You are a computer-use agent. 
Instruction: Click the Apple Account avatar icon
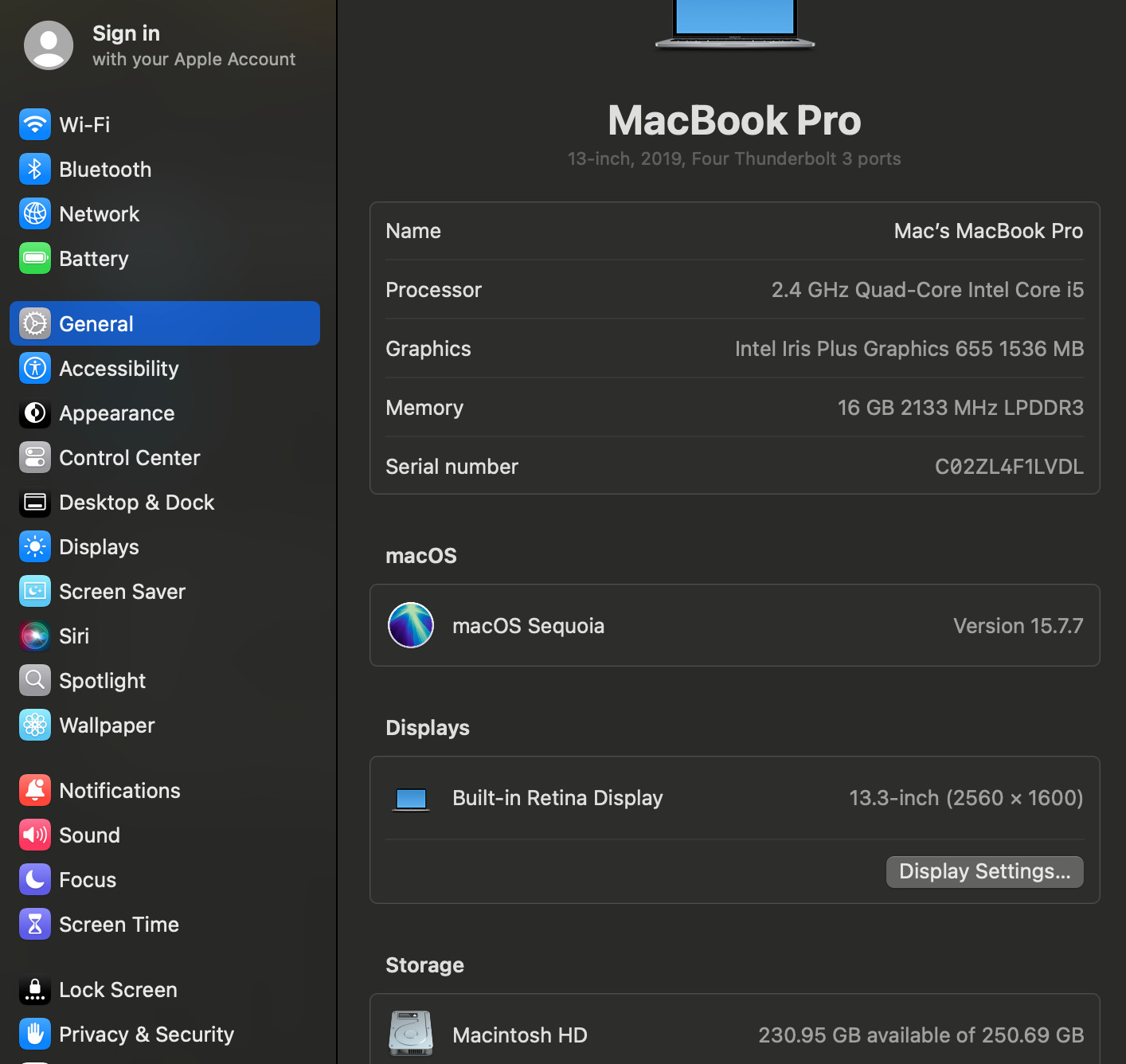click(x=49, y=45)
